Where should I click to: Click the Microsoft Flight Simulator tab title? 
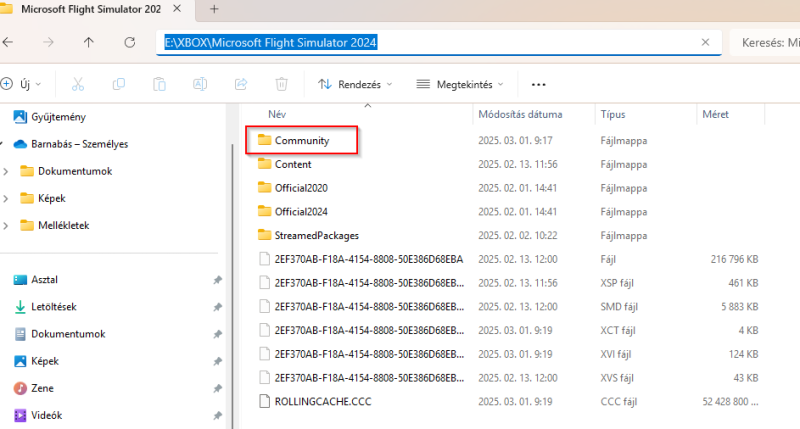click(91, 9)
